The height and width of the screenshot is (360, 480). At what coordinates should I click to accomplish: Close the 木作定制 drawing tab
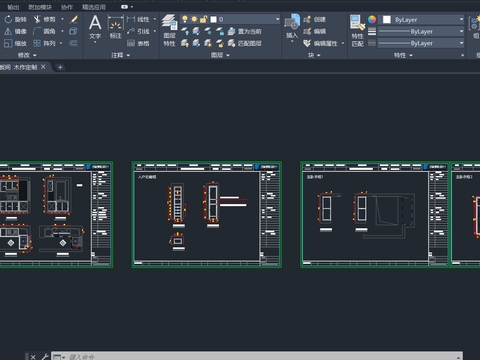pyautogui.click(x=43, y=67)
